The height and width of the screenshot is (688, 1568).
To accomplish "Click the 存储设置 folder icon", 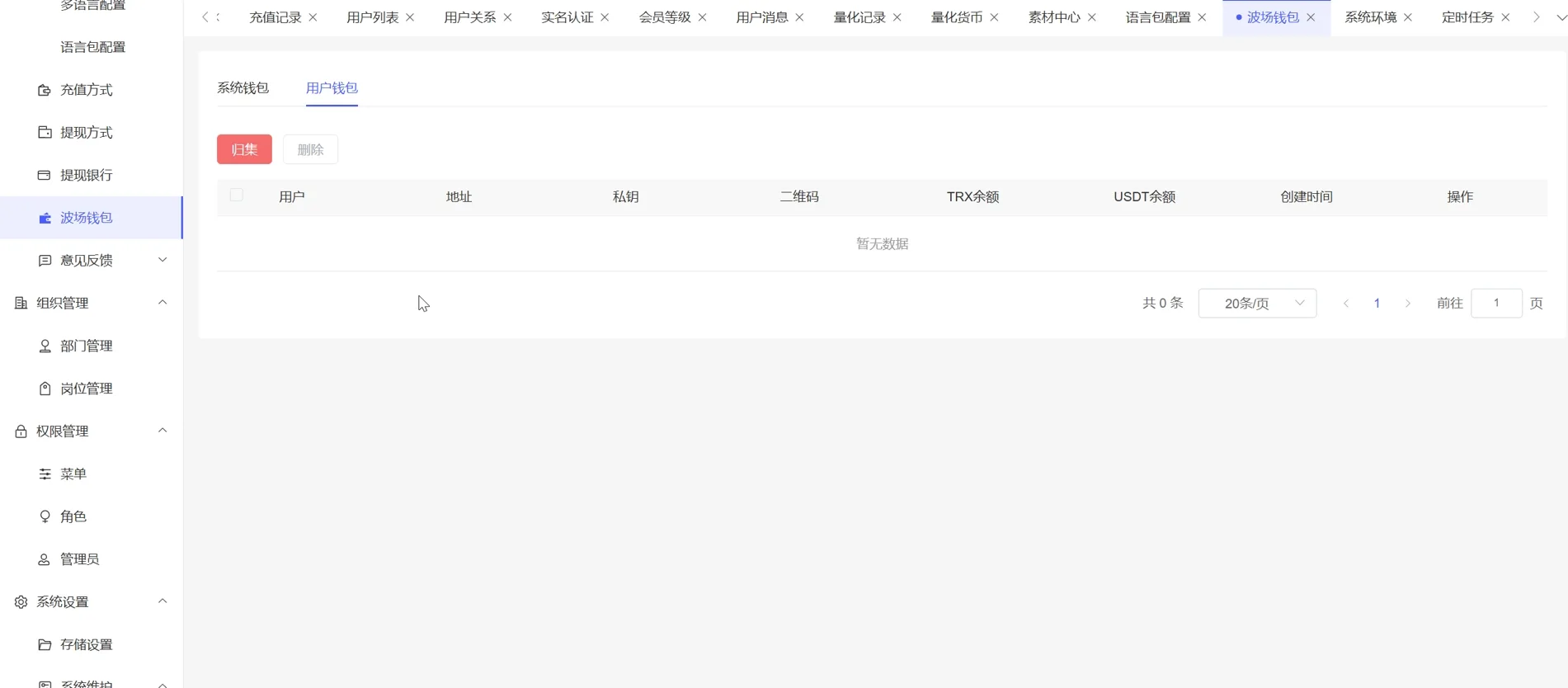I will [45, 644].
